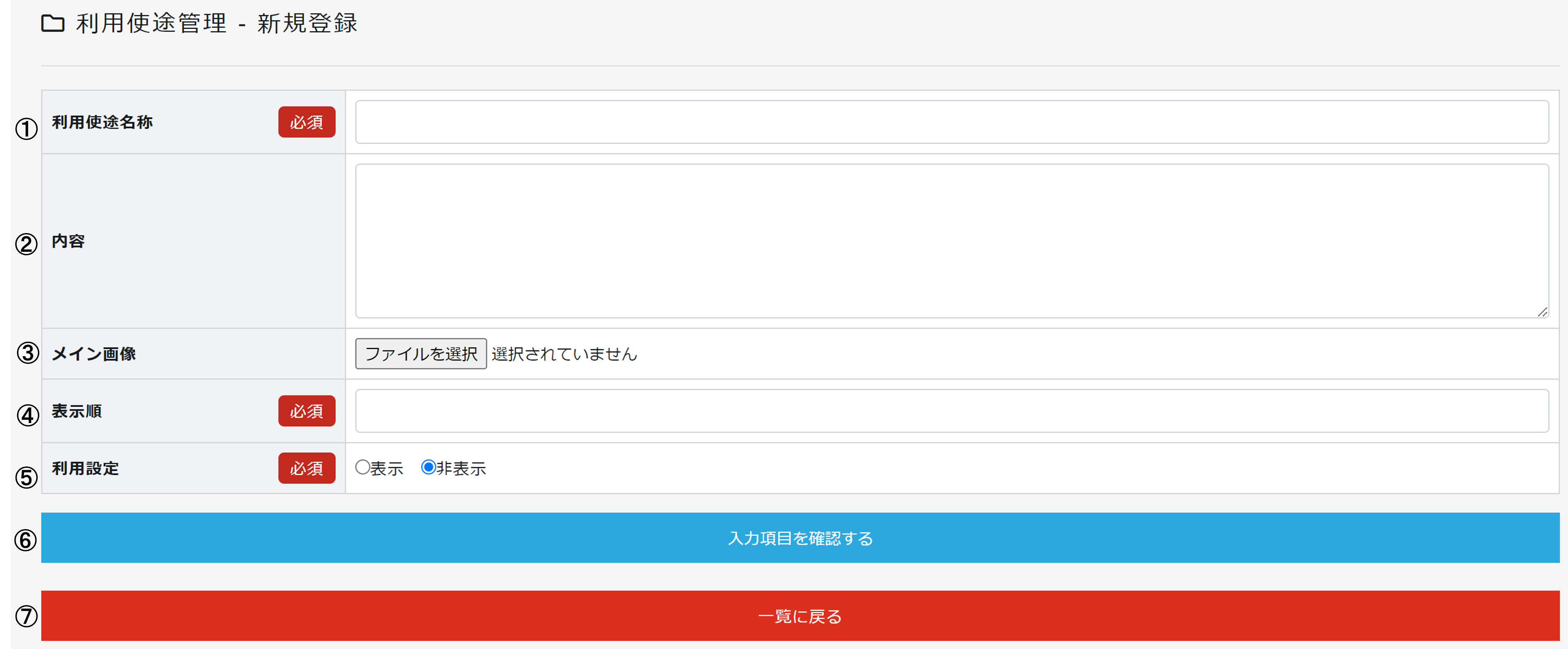Screen dimensions: 1568x649
Task: Click 必須 badge next to 利用設定
Action: click(x=307, y=468)
